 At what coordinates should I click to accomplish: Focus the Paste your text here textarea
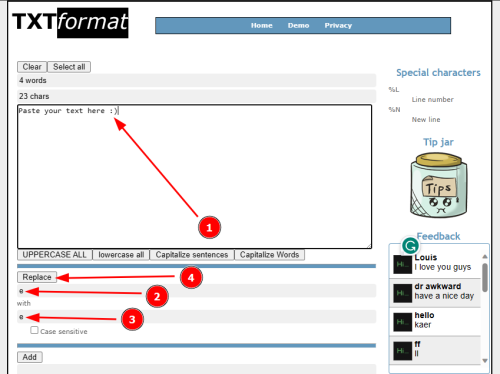tap(195, 177)
